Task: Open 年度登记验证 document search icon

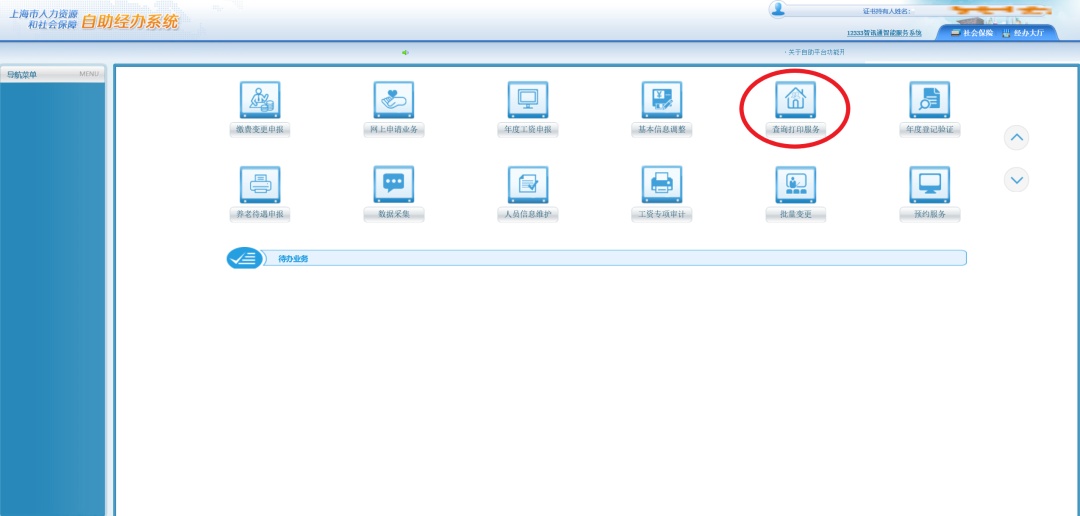Action: 929,101
